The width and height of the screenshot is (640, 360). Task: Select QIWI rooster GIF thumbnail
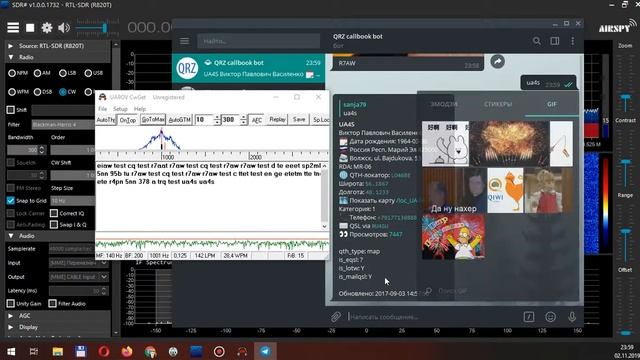[505, 190]
